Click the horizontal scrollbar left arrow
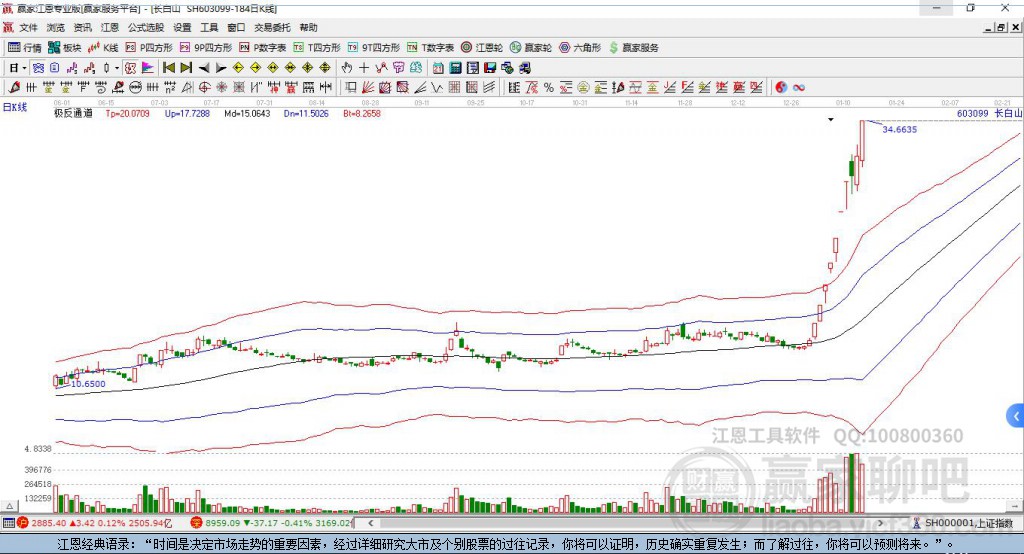 coord(370,523)
